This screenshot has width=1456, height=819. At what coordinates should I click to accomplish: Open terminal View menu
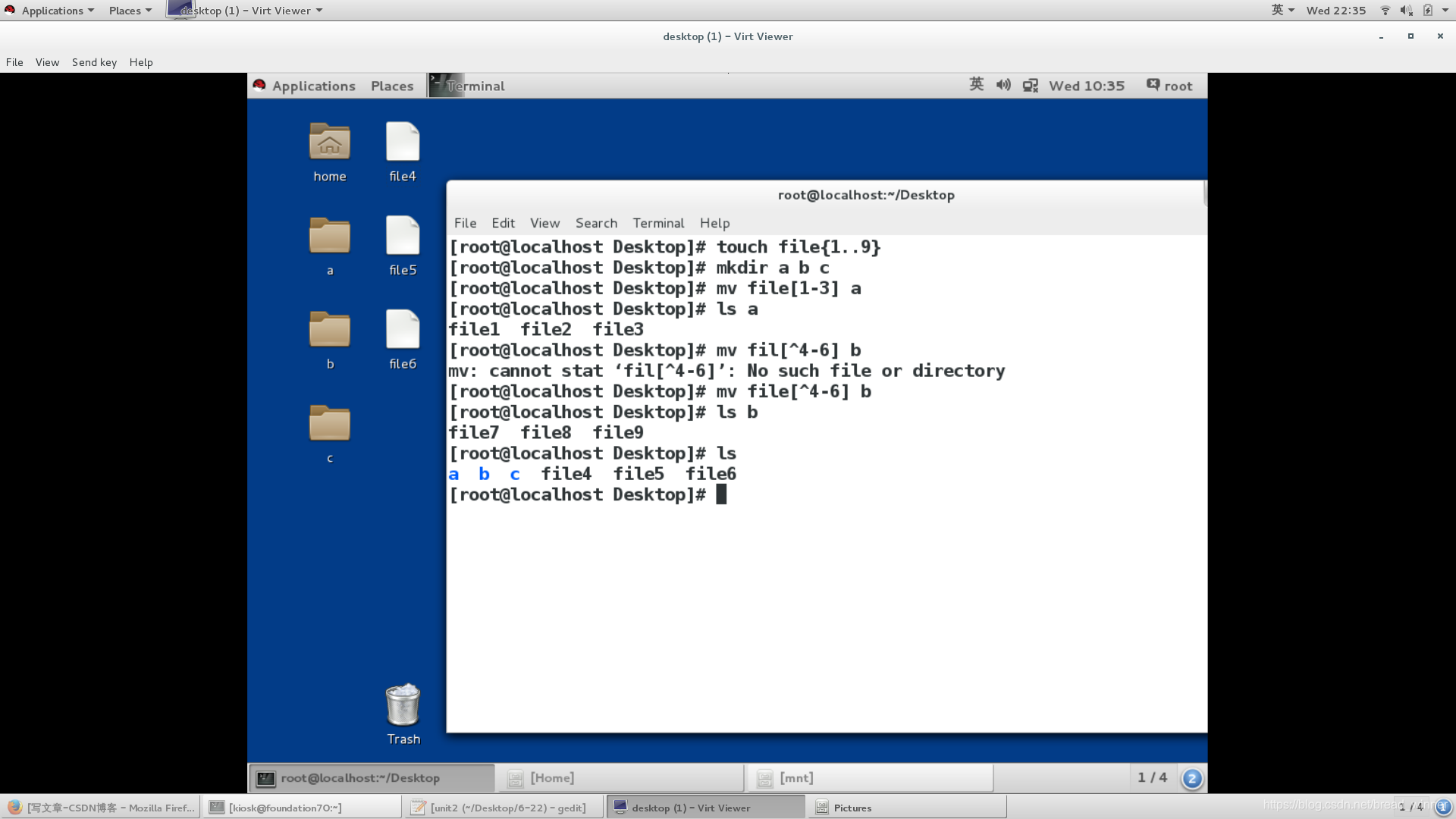pyautogui.click(x=544, y=223)
